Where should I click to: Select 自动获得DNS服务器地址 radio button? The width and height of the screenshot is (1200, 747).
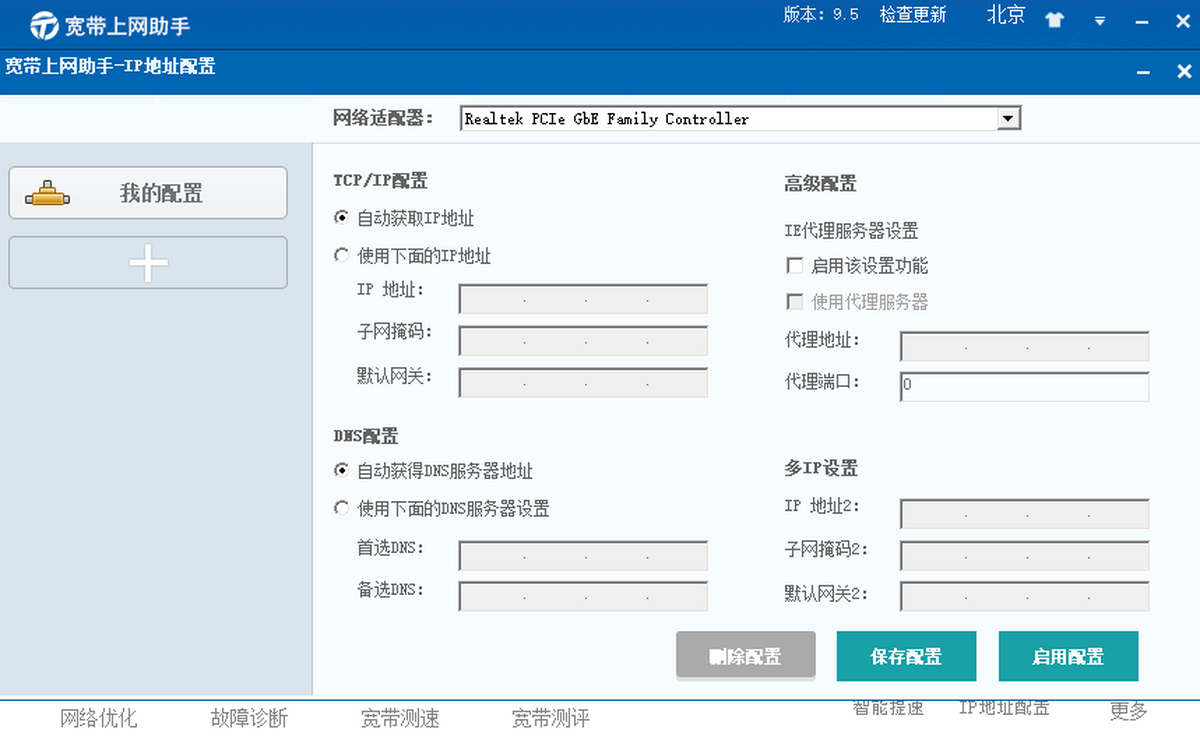[x=341, y=471]
